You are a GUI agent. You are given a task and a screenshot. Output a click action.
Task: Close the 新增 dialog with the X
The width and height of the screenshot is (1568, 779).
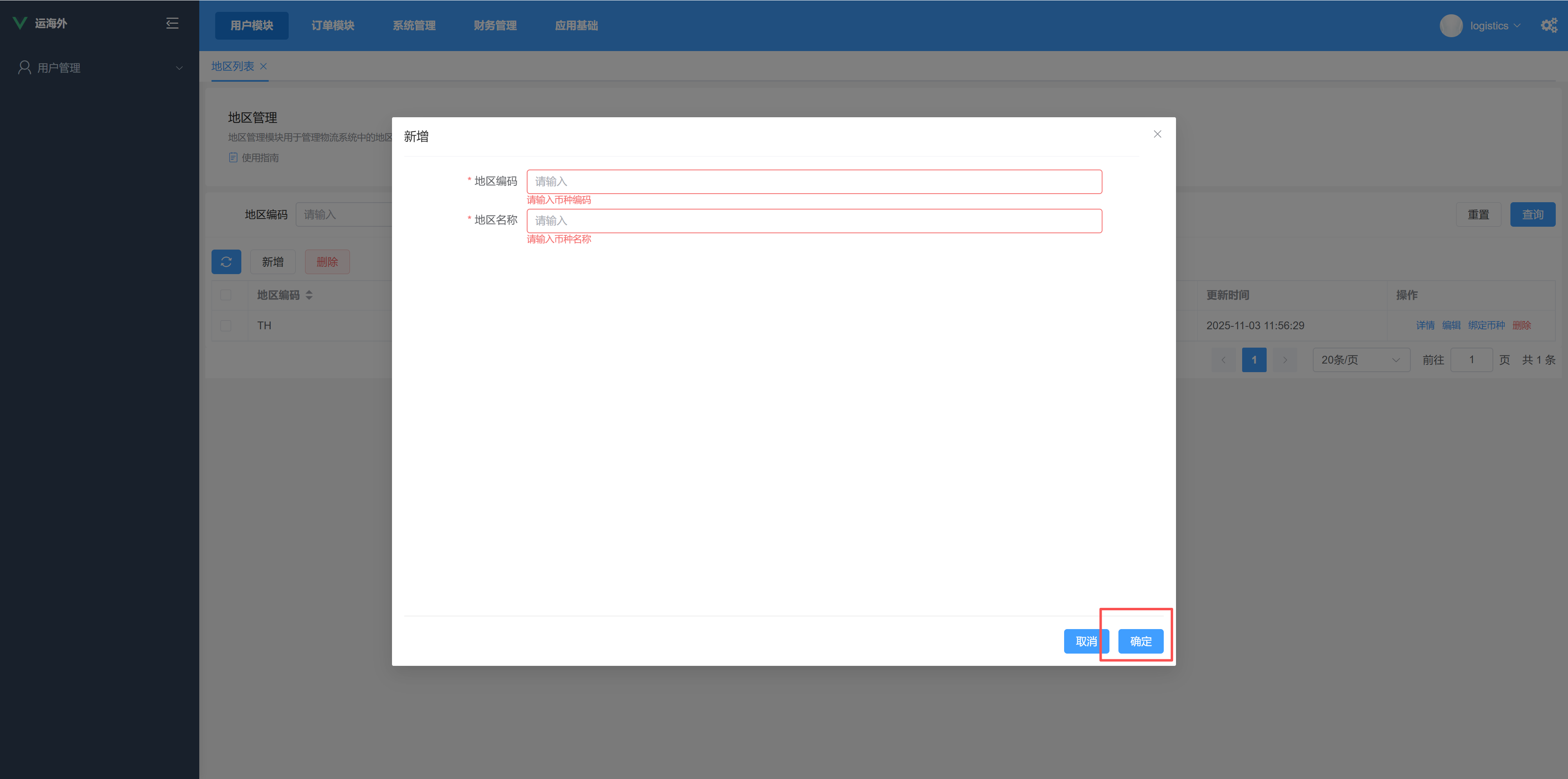(1157, 134)
